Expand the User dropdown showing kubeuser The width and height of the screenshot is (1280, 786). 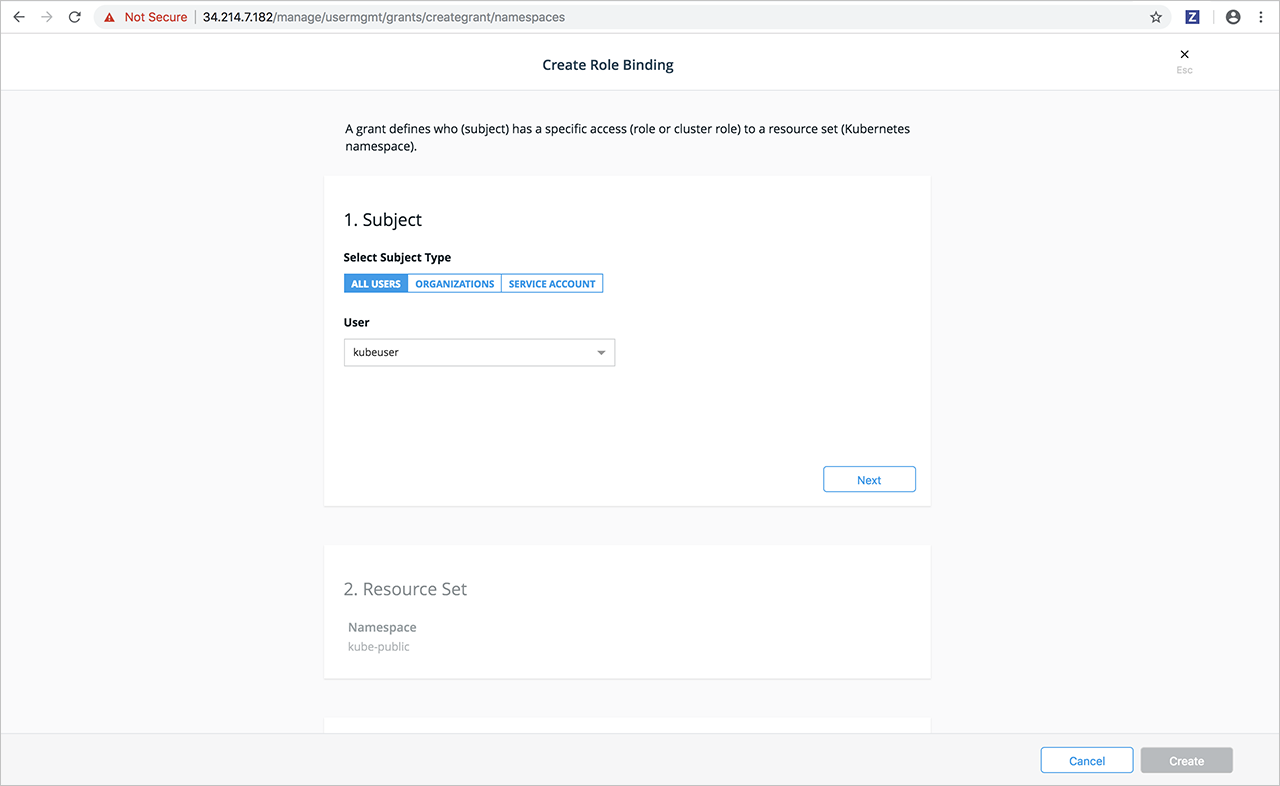pos(480,352)
